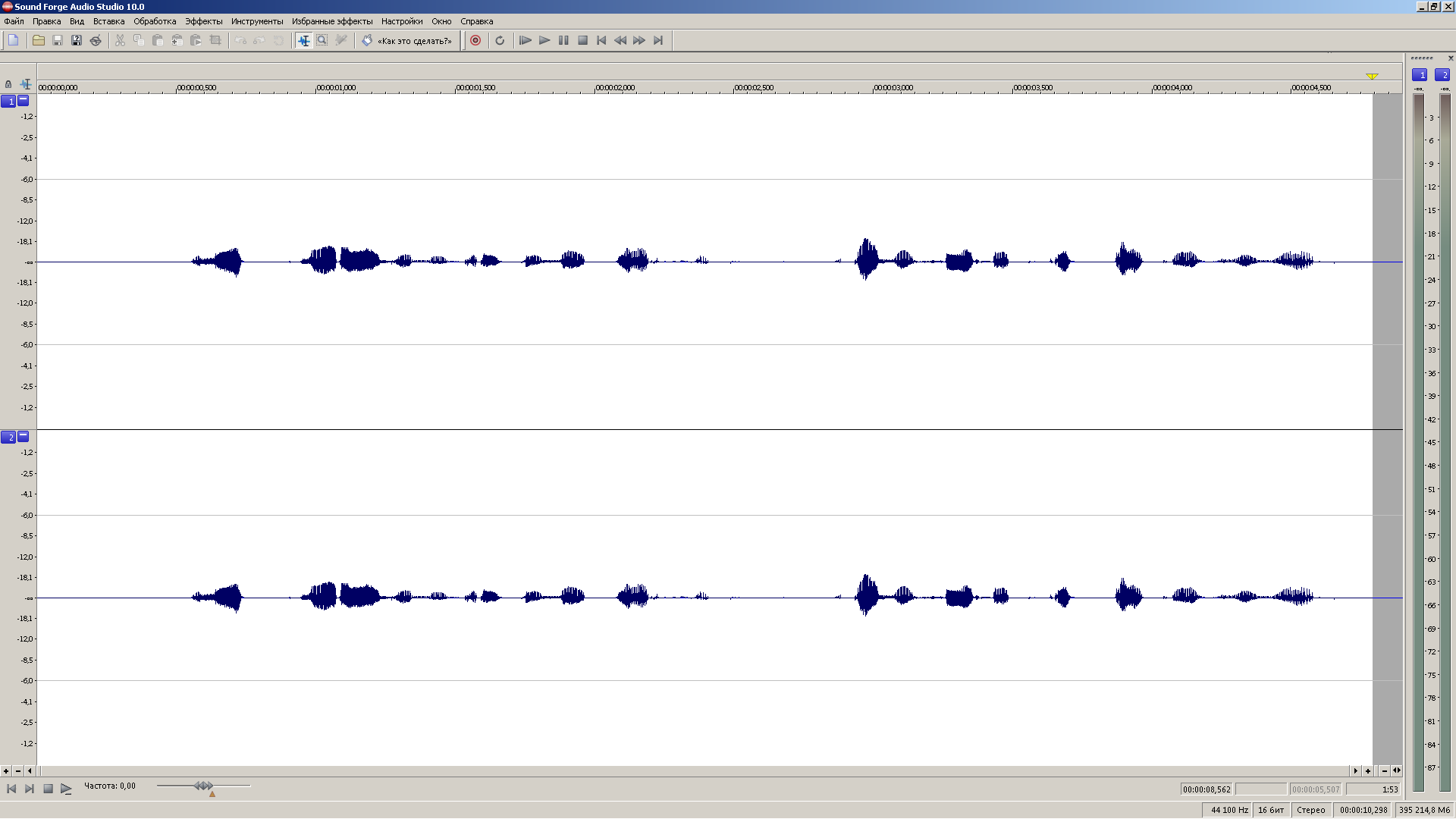The width and height of the screenshot is (1456, 819).
Task: Collapse channel 2 with the minus button
Action: (24, 436)
